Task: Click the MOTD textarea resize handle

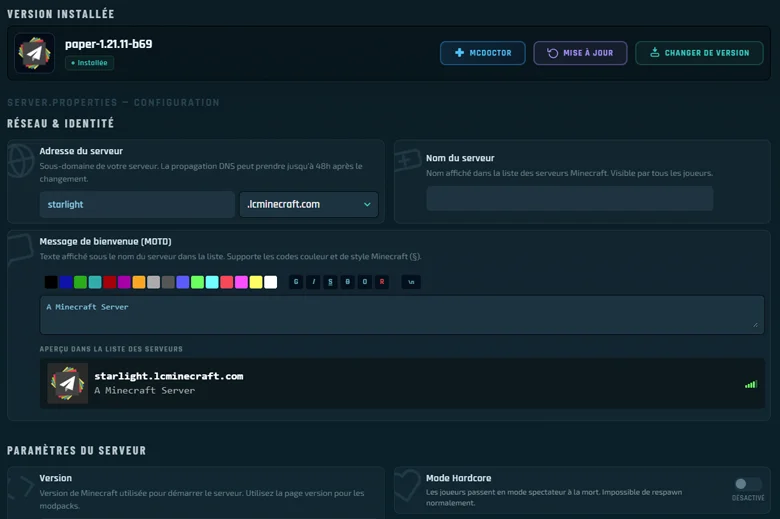Action: tap(756, 325)
